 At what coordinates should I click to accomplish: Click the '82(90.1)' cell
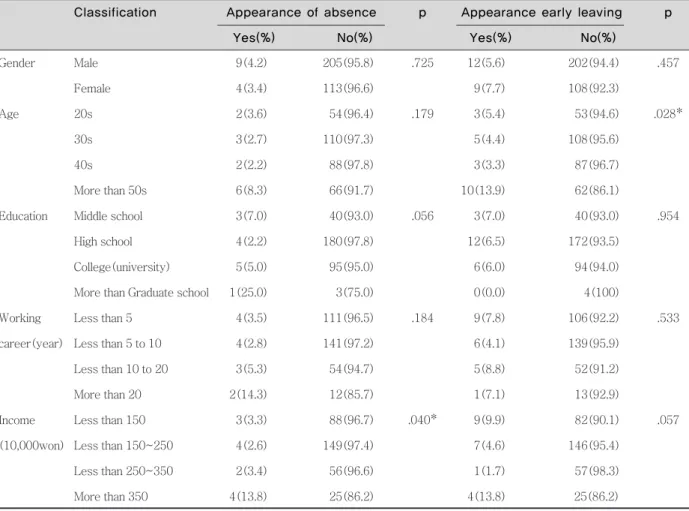coord(597,420)
